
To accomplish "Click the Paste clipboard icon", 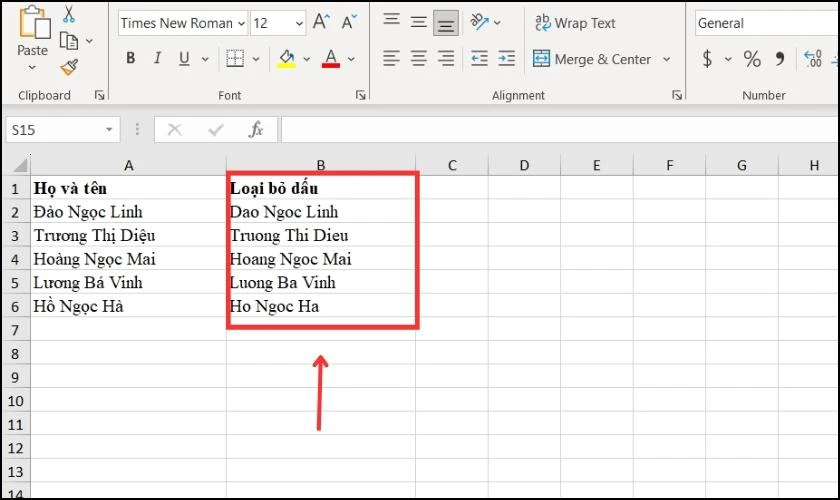I will pyautogui.click(x=35, y=23).
